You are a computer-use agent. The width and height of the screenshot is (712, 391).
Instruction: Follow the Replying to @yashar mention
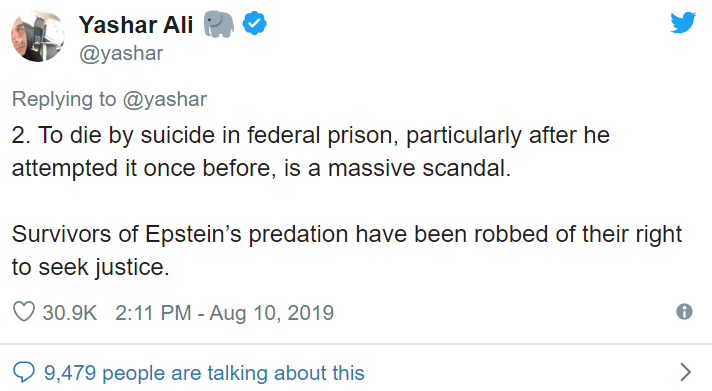tap(165, 99)
